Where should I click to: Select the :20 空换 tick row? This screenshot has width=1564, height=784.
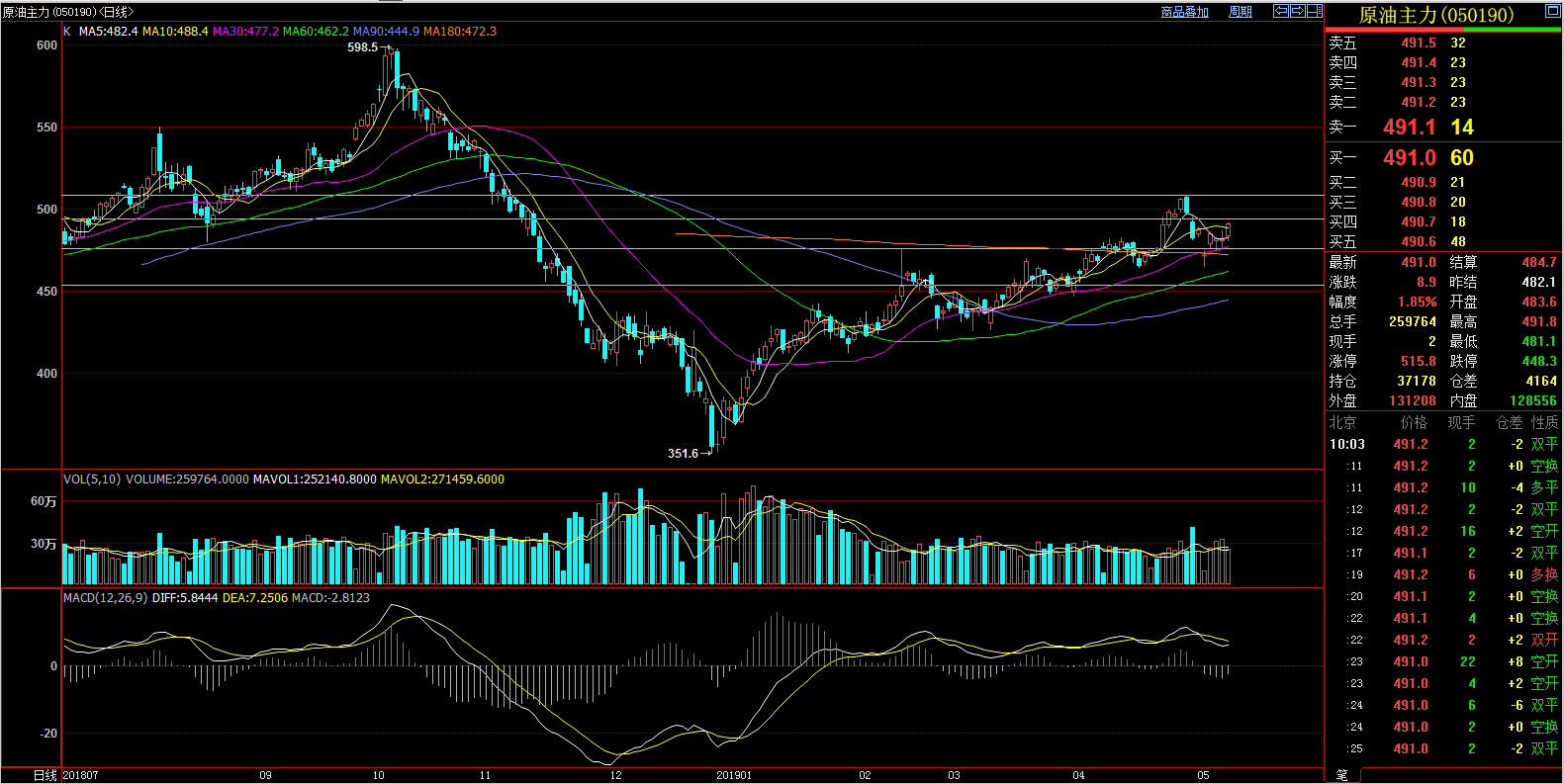1442,596
